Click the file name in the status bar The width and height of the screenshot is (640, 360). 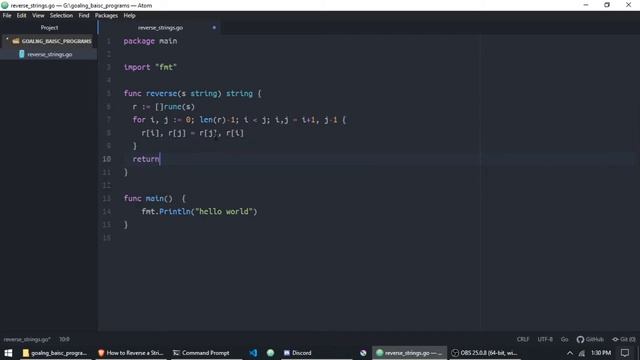27,339
